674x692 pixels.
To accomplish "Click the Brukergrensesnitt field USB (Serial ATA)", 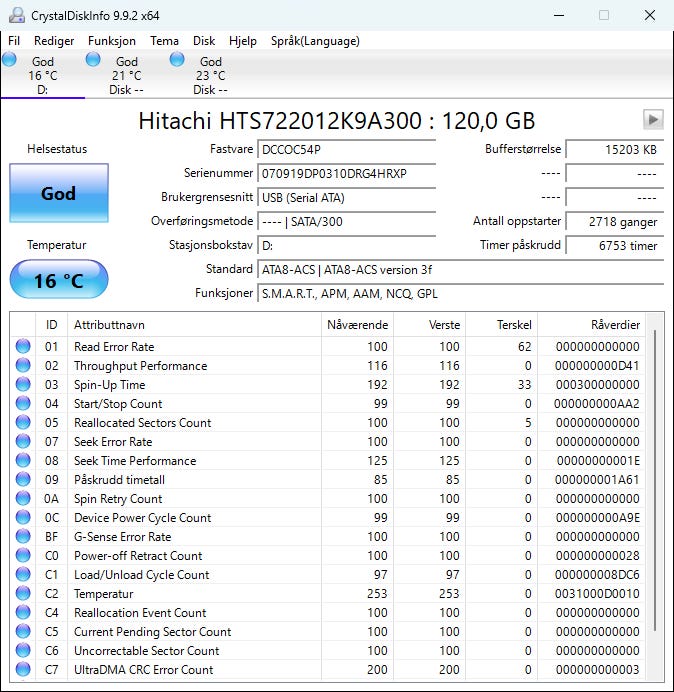I will point(346,197).
